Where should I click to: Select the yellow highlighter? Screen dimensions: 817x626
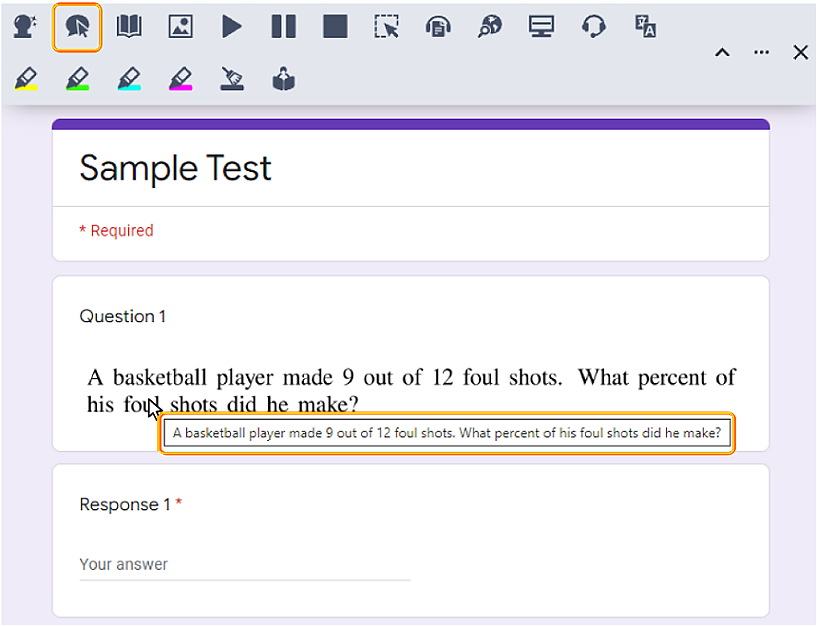(x=26, y=79)
